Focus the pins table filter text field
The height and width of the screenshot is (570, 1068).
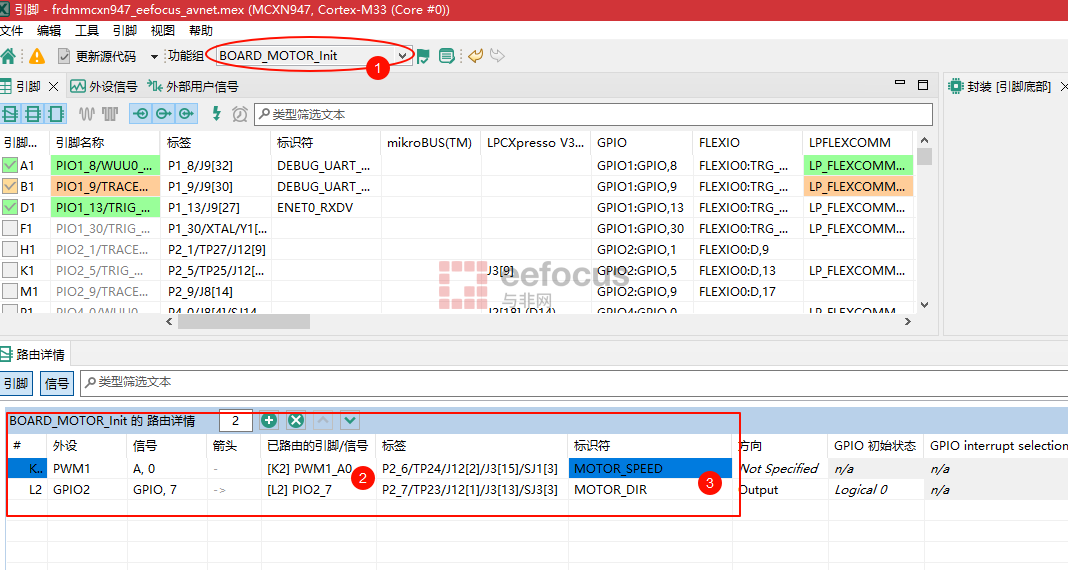(x=593, y=114)
